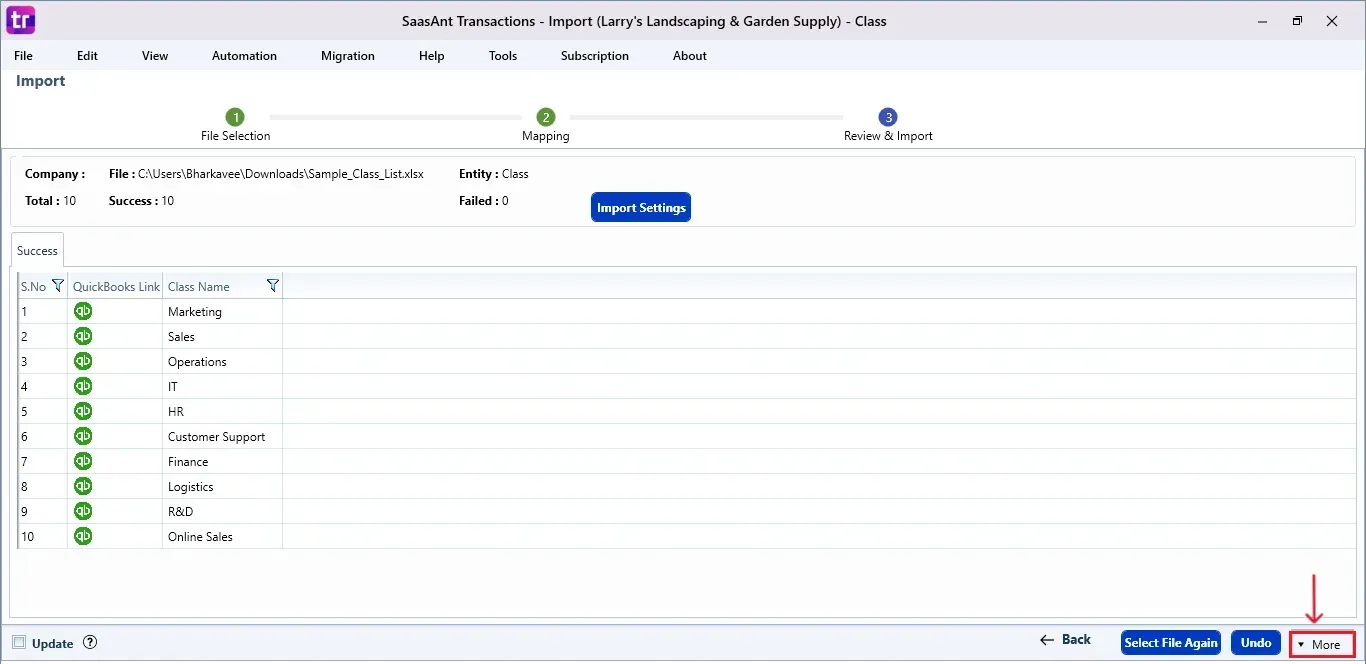
Task: Open the Subscription menu
Action: click(595, 56)
